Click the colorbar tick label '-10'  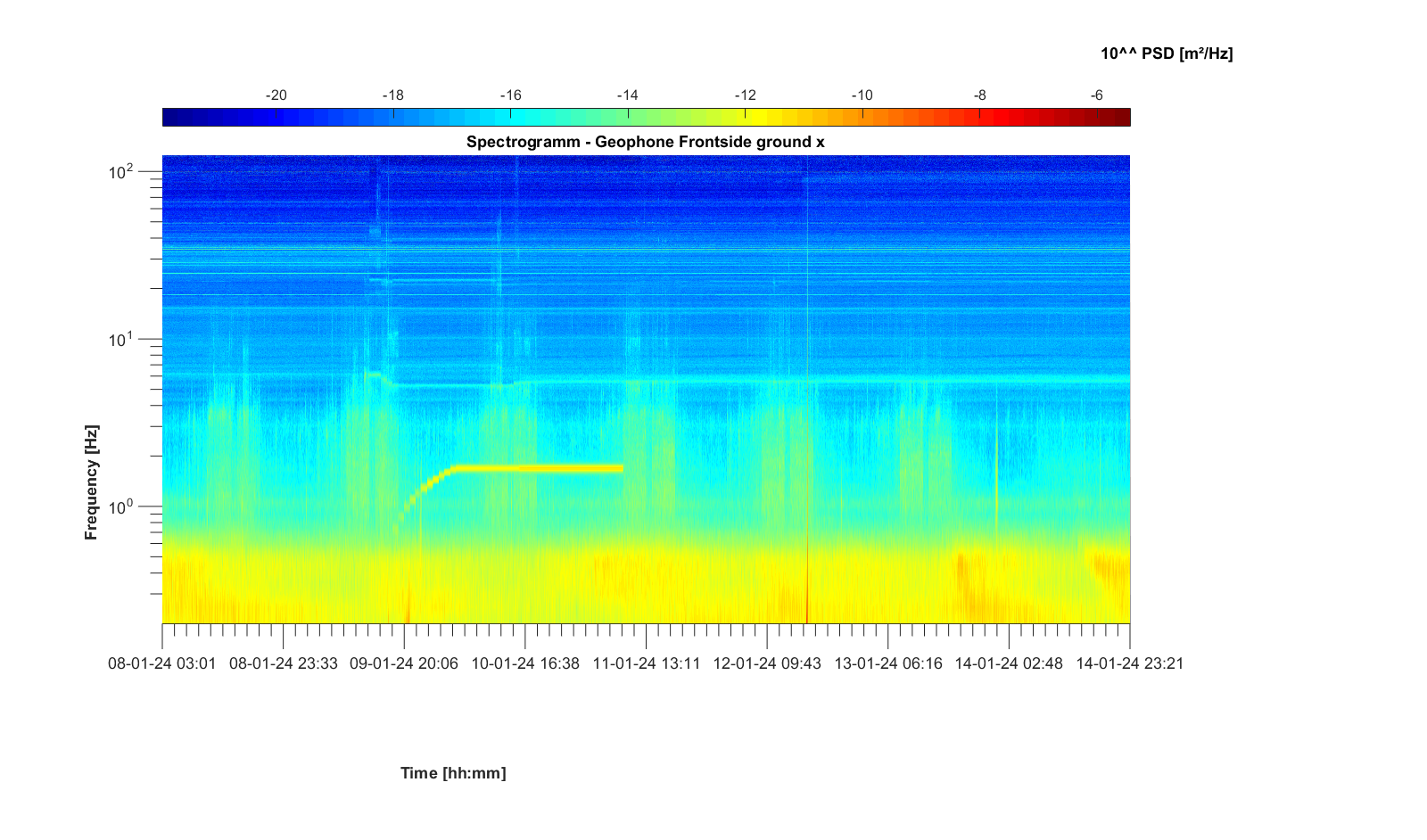click(x=862, y=95)
